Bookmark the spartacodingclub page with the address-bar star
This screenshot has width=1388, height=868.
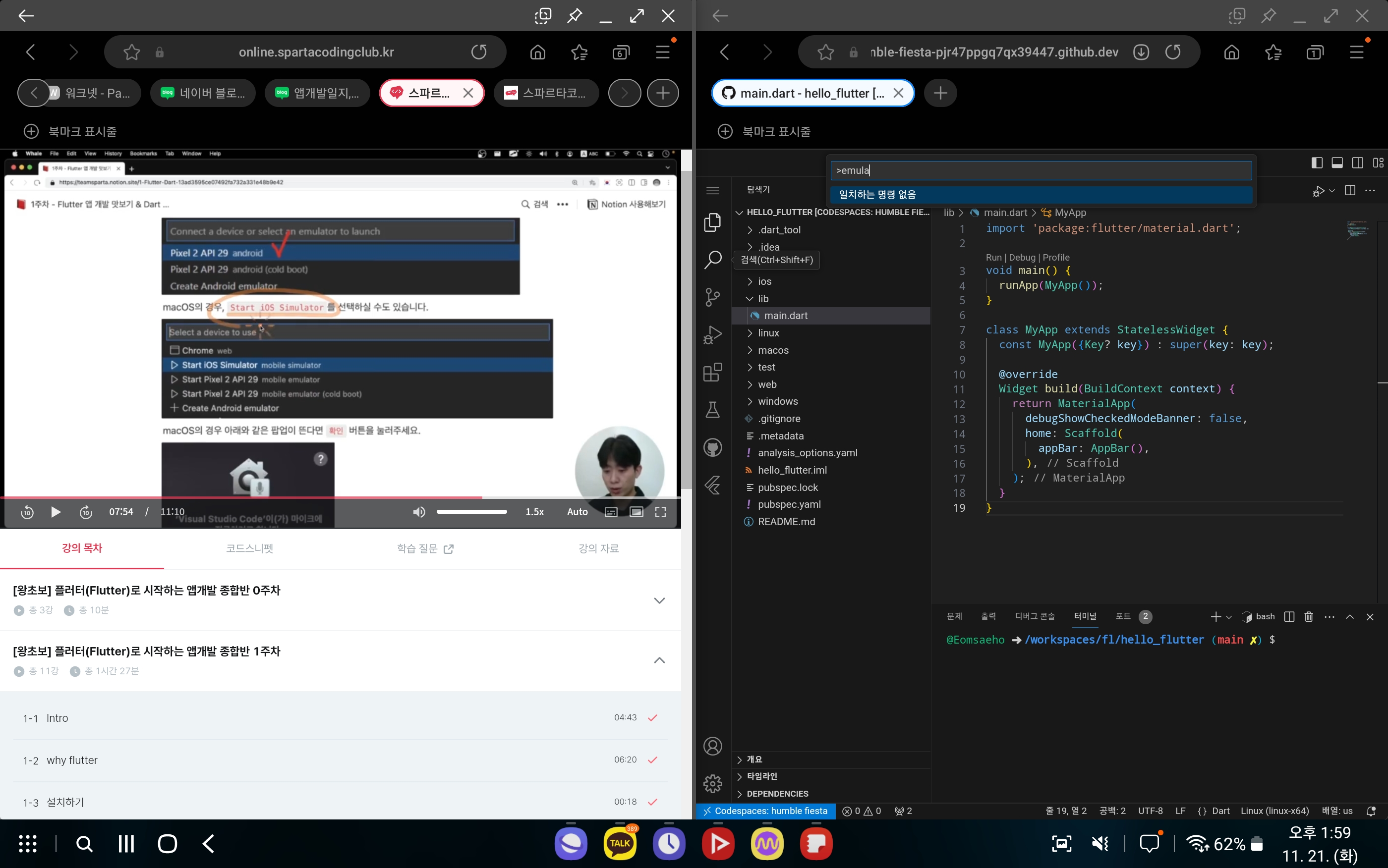tap(131, 52)
